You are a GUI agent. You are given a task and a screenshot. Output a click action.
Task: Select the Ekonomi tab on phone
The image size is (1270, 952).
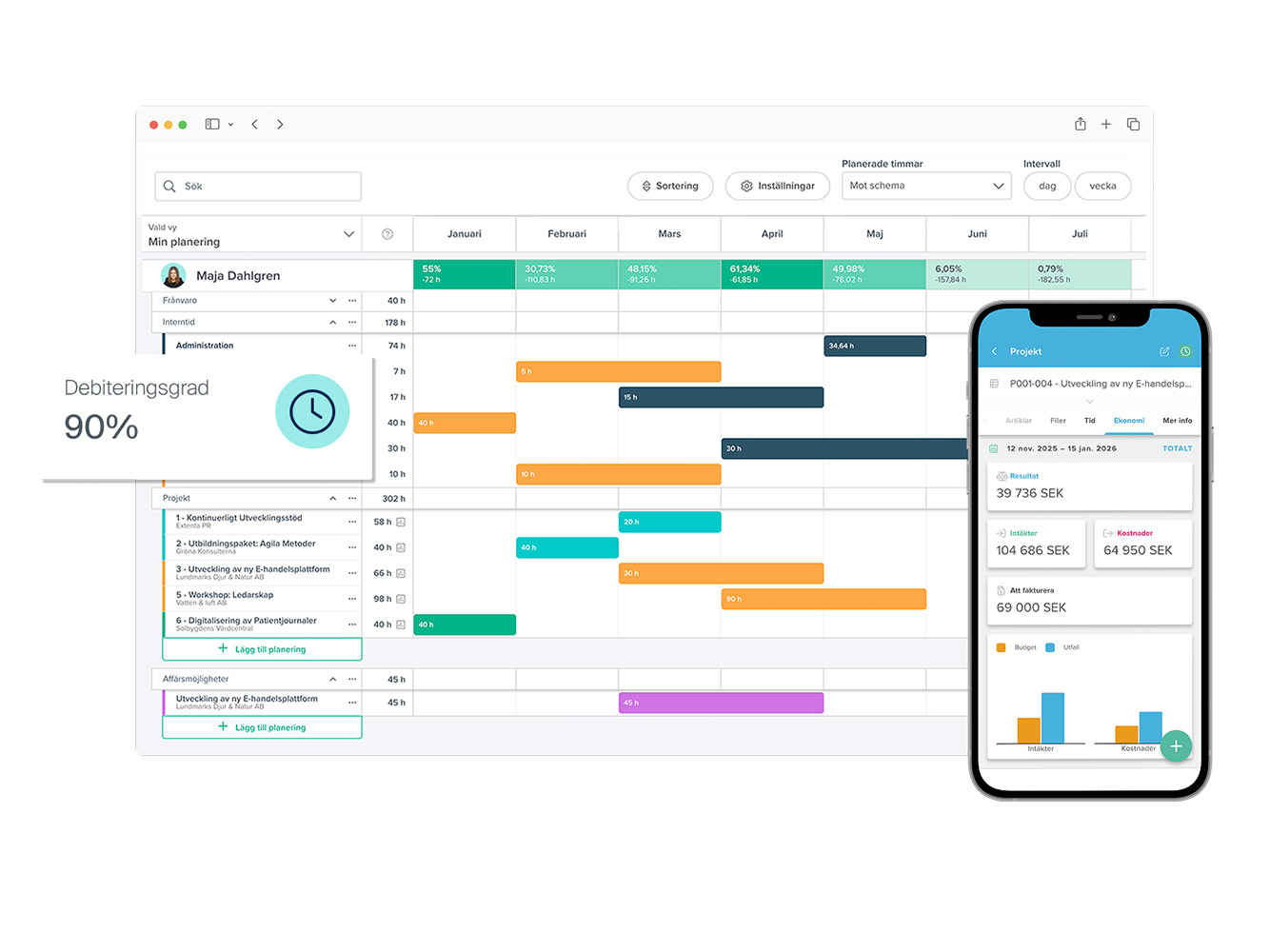click(1129, 420)
